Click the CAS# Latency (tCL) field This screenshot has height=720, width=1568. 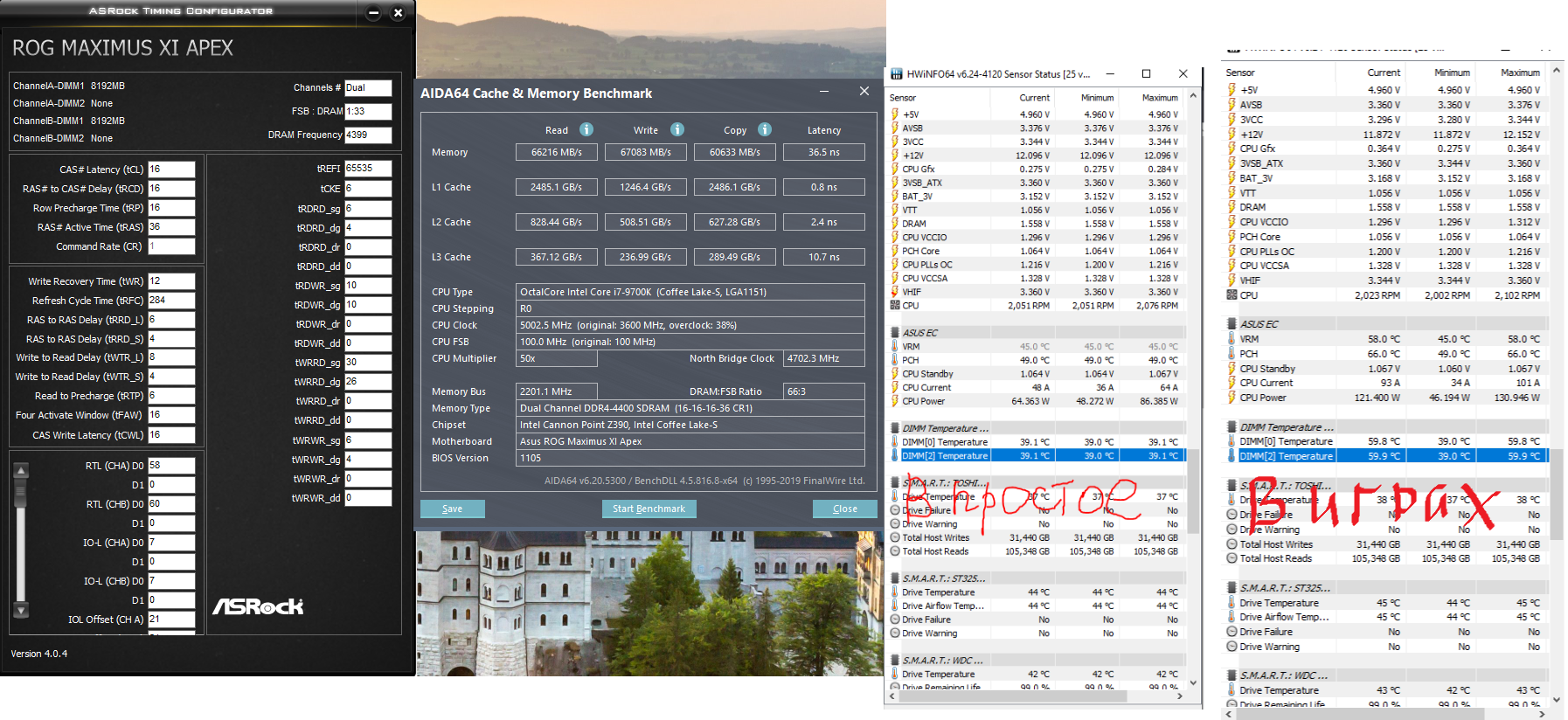pos(171,170)
